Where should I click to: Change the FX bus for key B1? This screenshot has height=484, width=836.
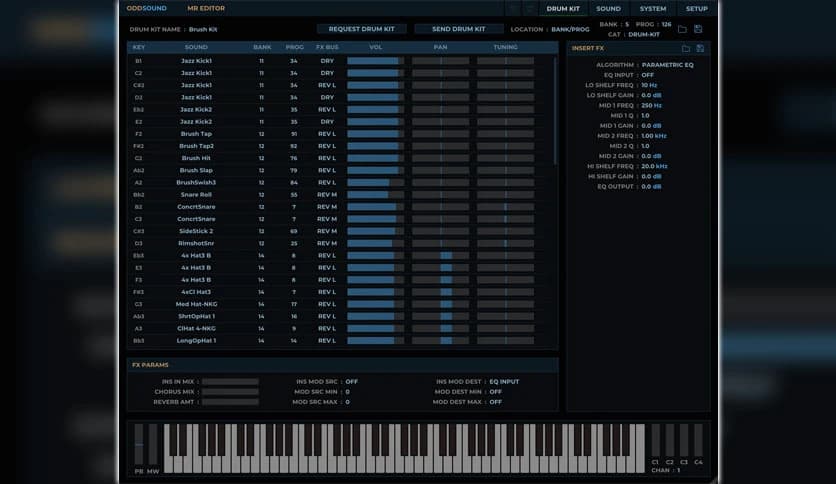point(327,61)
